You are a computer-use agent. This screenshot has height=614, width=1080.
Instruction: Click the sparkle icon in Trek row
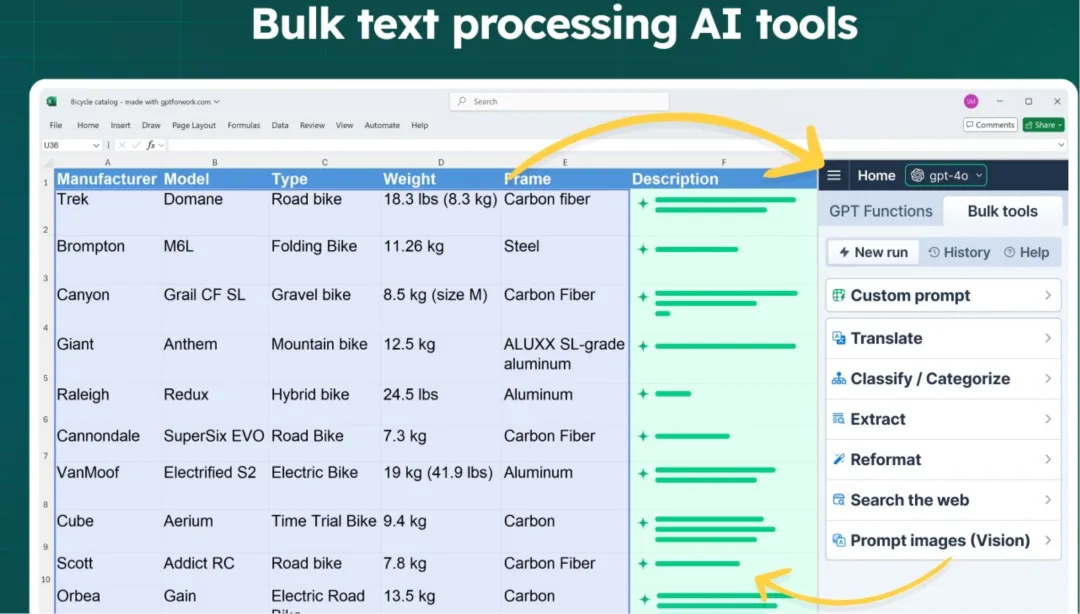click(643, 203)
